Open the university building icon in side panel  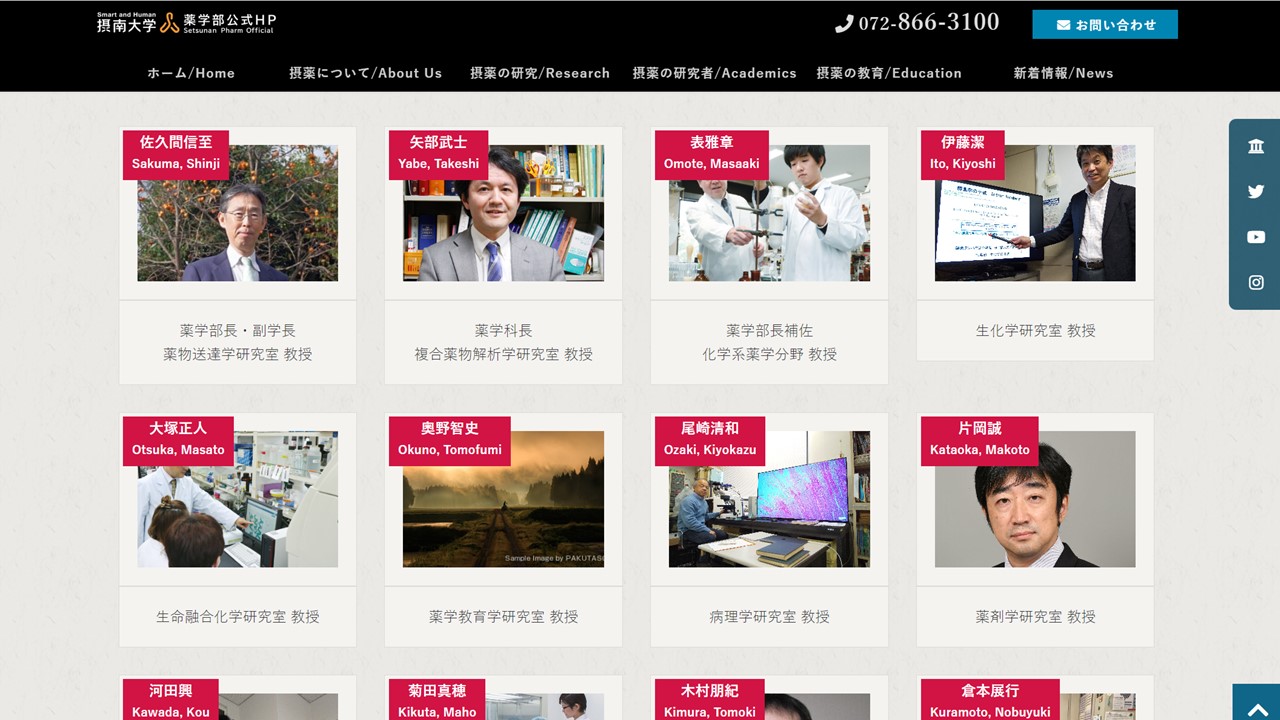click(1256, 147)
